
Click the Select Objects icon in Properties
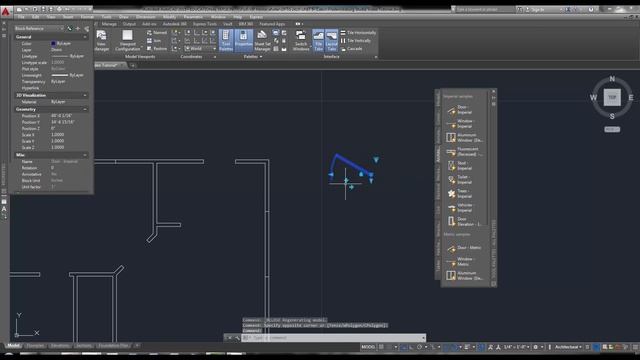tap(78, 29)
